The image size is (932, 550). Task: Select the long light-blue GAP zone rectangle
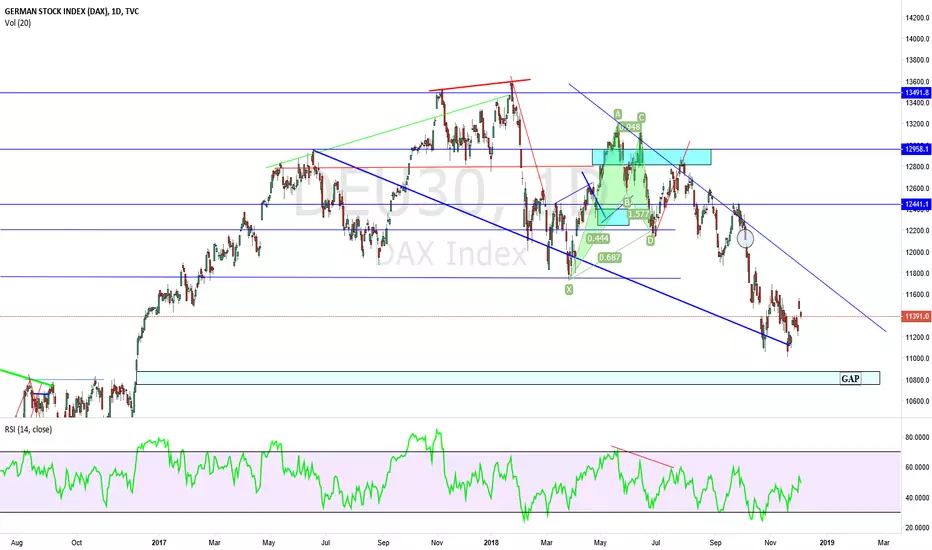[508, 378]
